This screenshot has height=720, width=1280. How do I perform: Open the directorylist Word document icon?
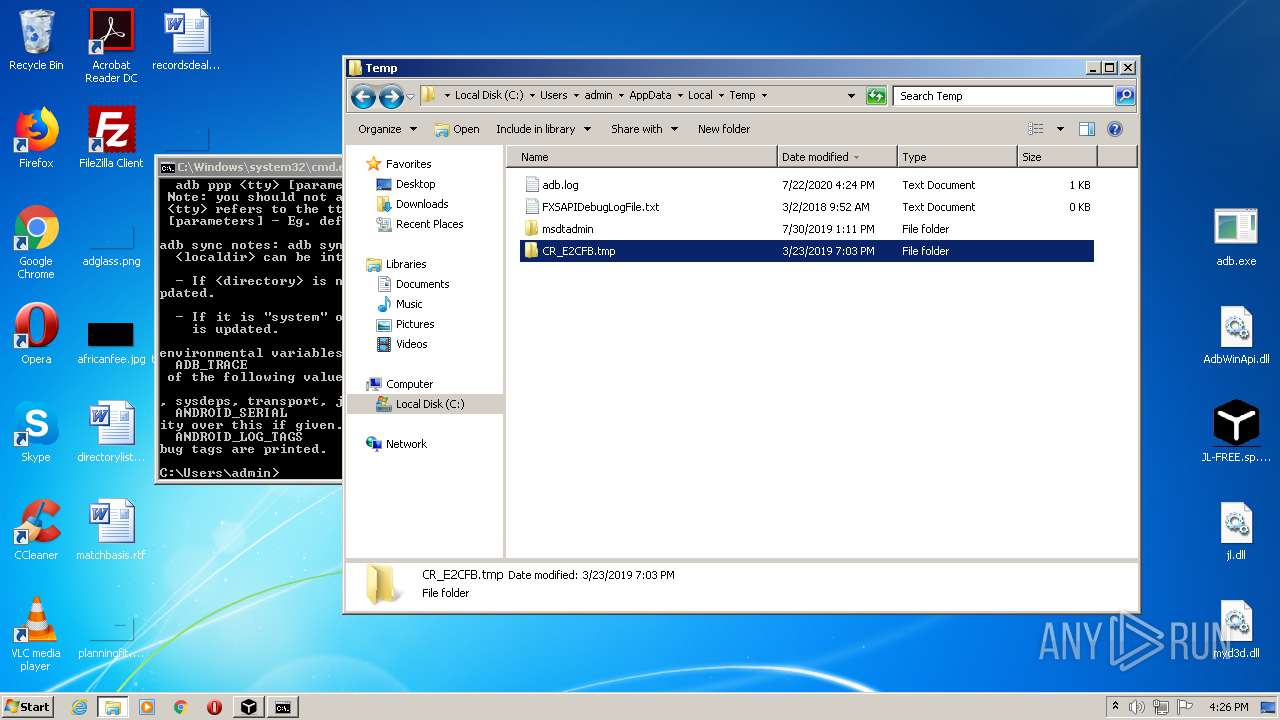coord(111,432)
